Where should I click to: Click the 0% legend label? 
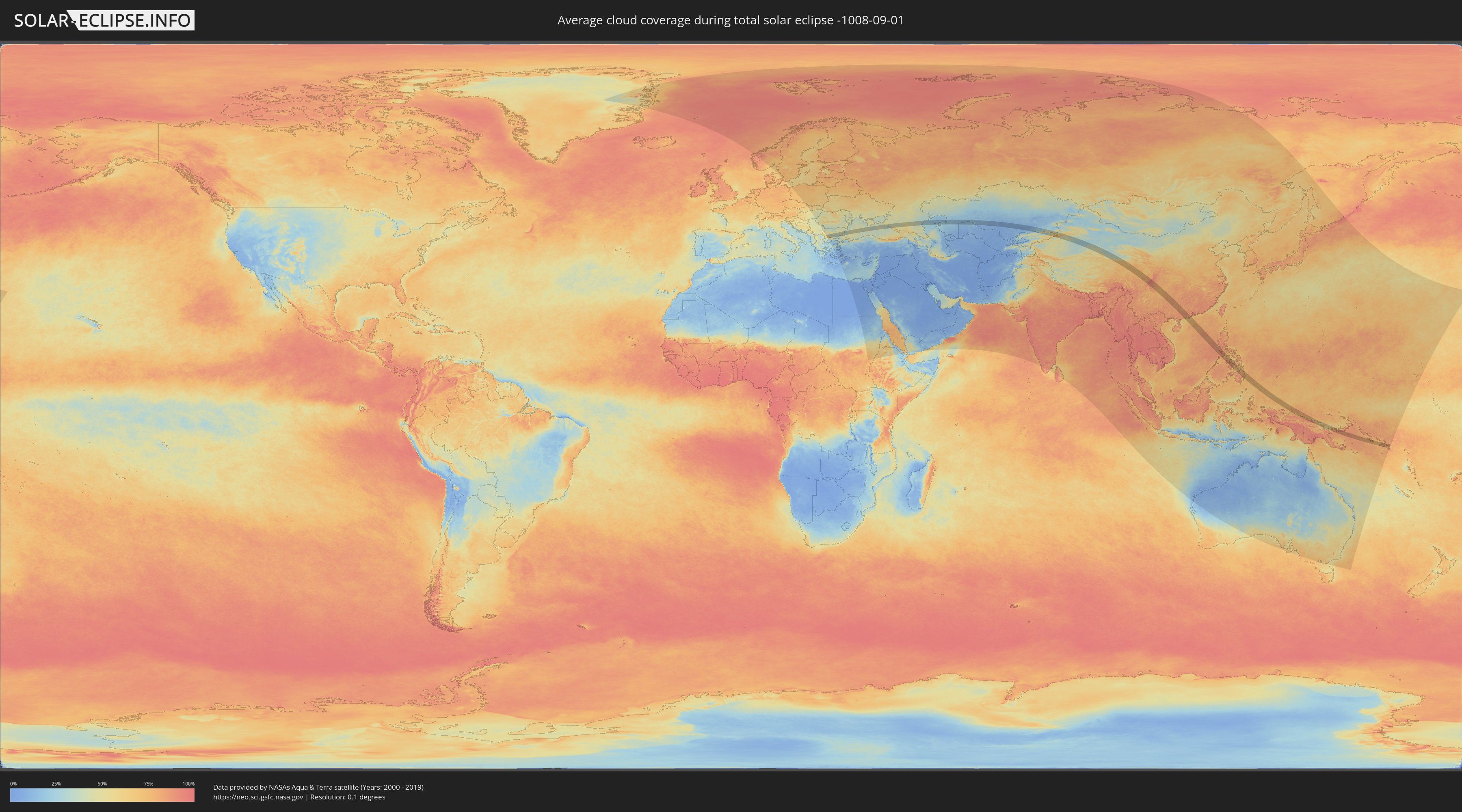point(13,784)
